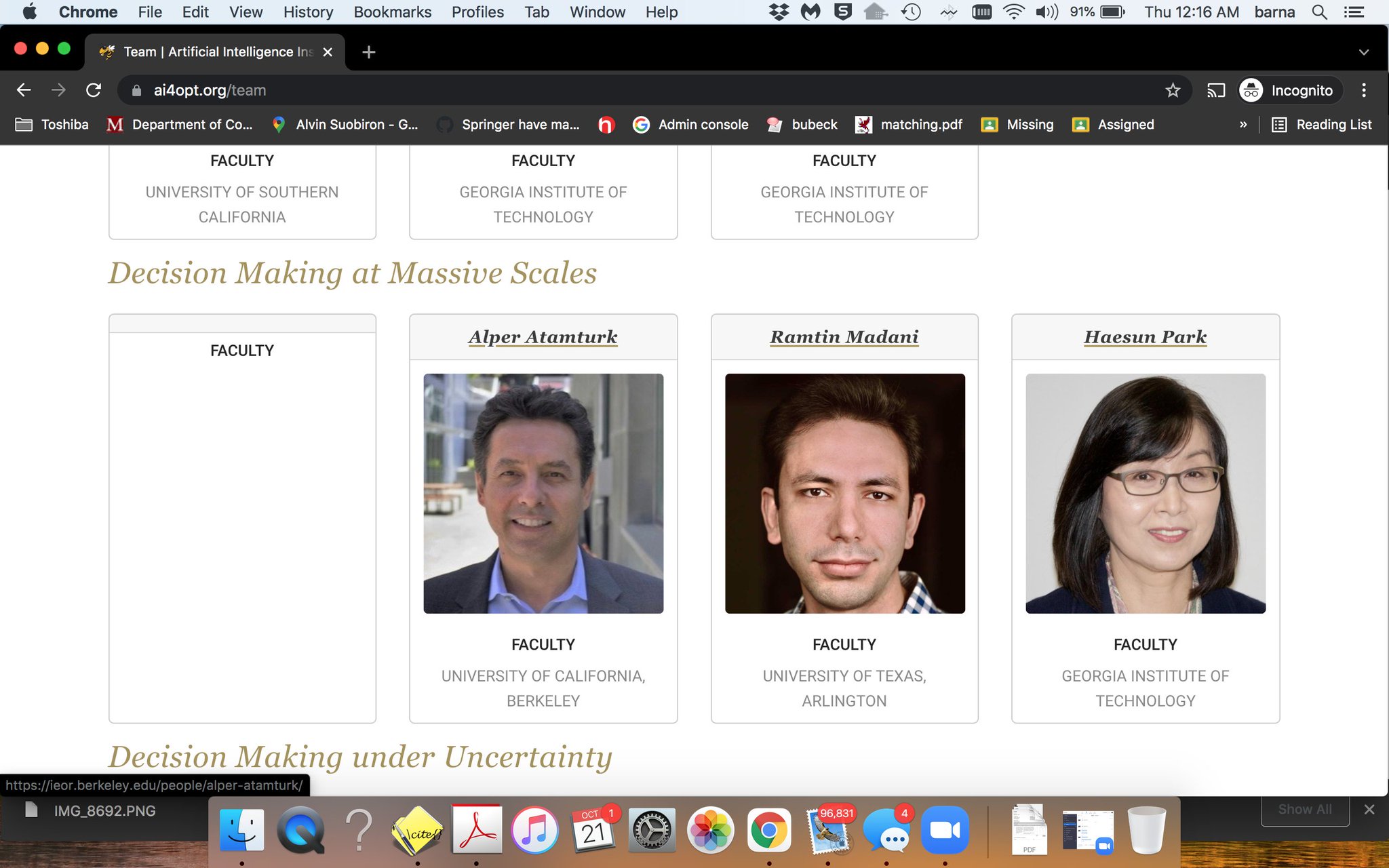Show hidden bookmarks via double chevron

[x=1243, y=125]
